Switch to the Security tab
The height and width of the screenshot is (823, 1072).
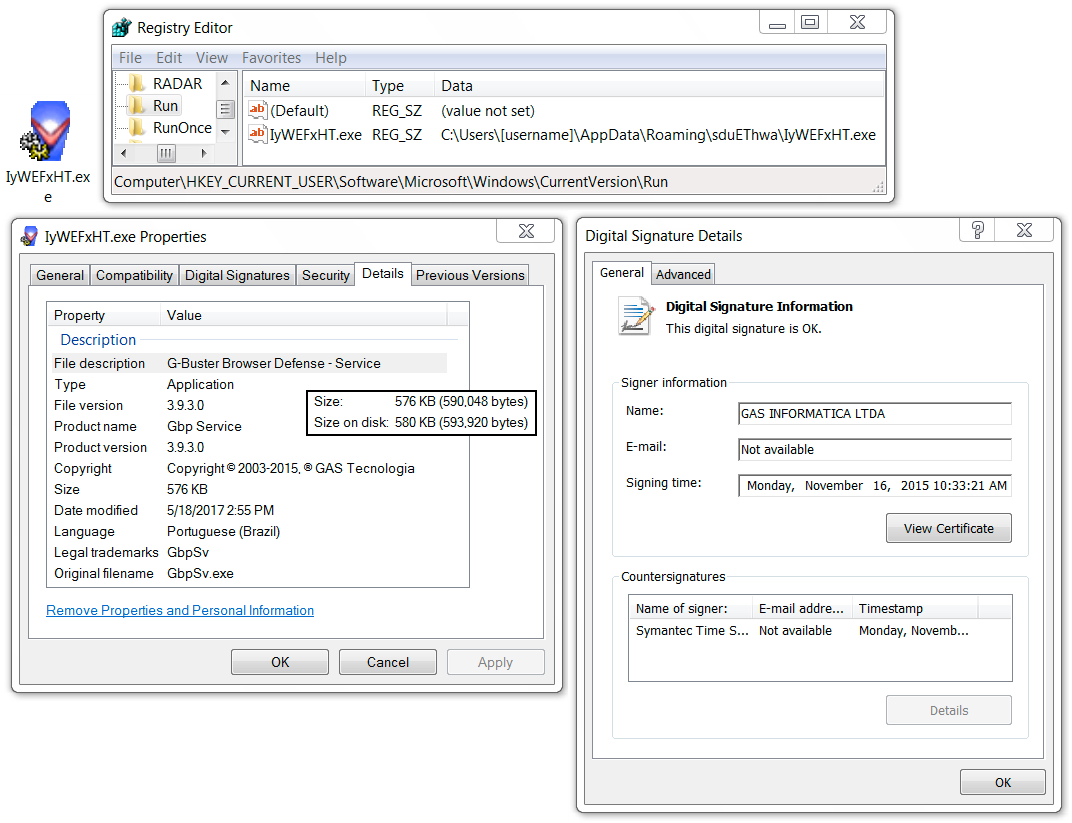[x=325, y=275]
